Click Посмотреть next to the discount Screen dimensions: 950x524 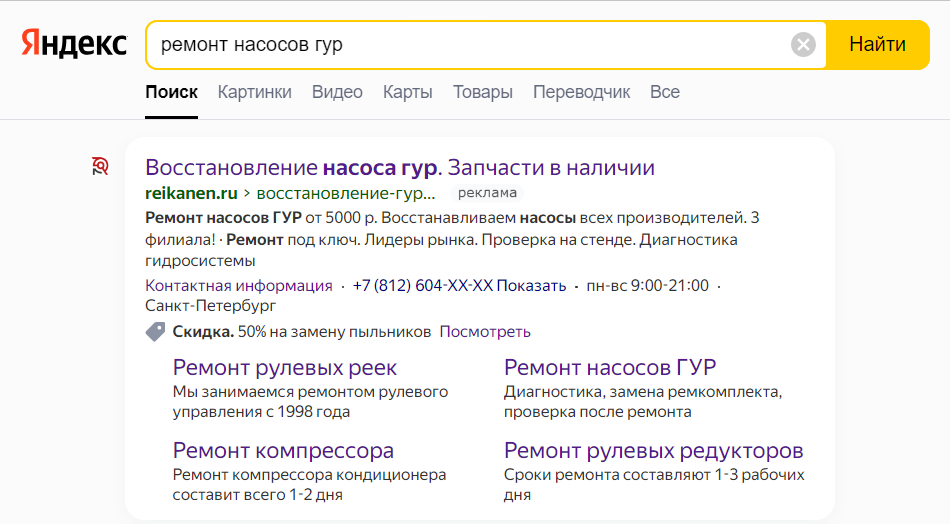(x=485, y=331)
